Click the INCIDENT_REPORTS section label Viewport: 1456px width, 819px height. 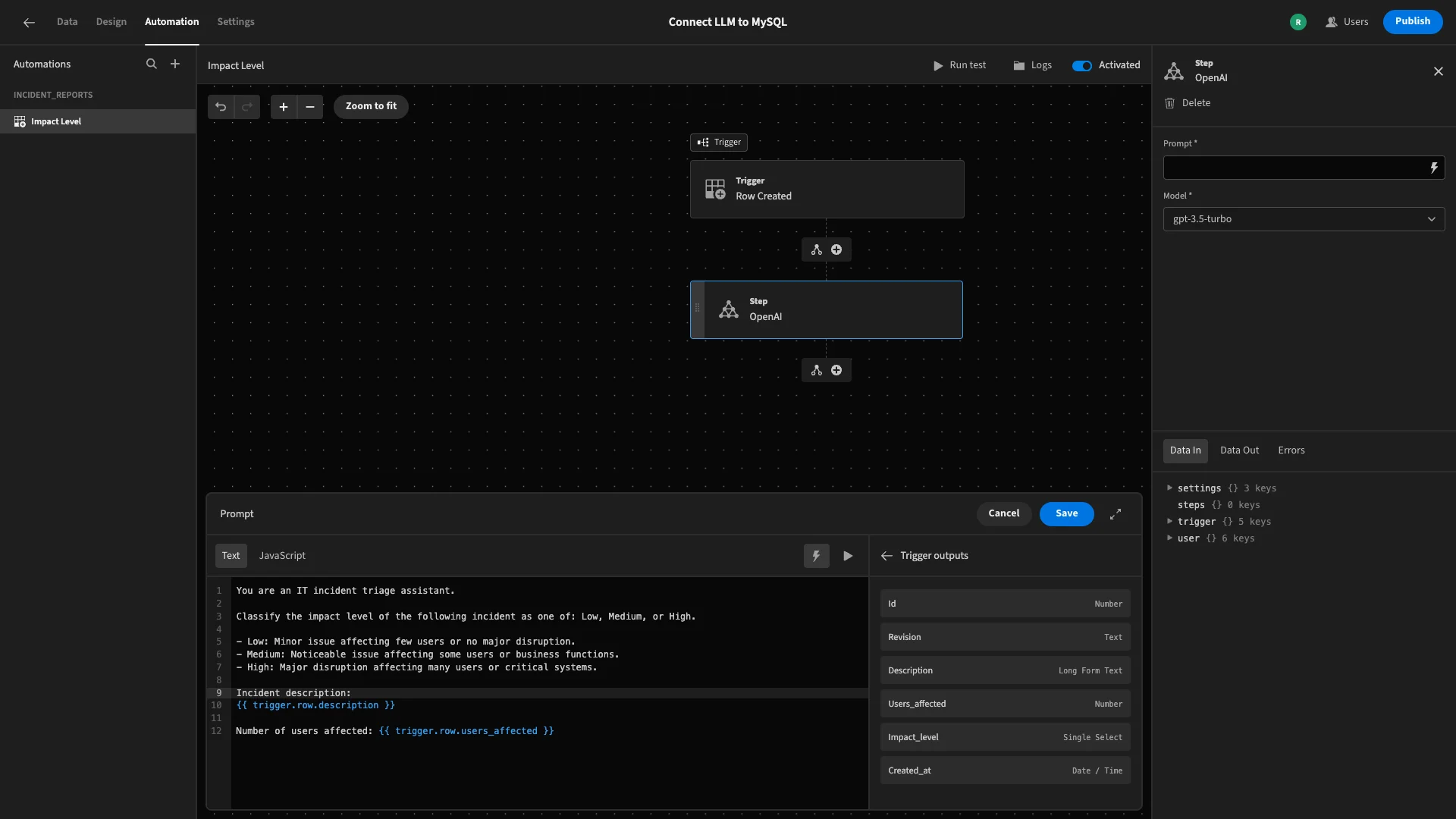pyautogui.click(x=53, y=96)
